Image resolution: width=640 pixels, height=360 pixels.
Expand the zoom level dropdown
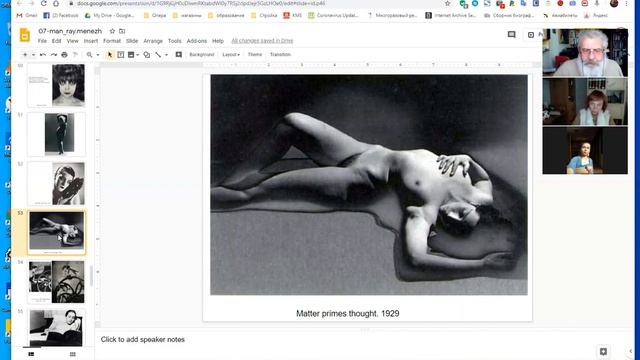pyautogui.click(x=98, y=55)
